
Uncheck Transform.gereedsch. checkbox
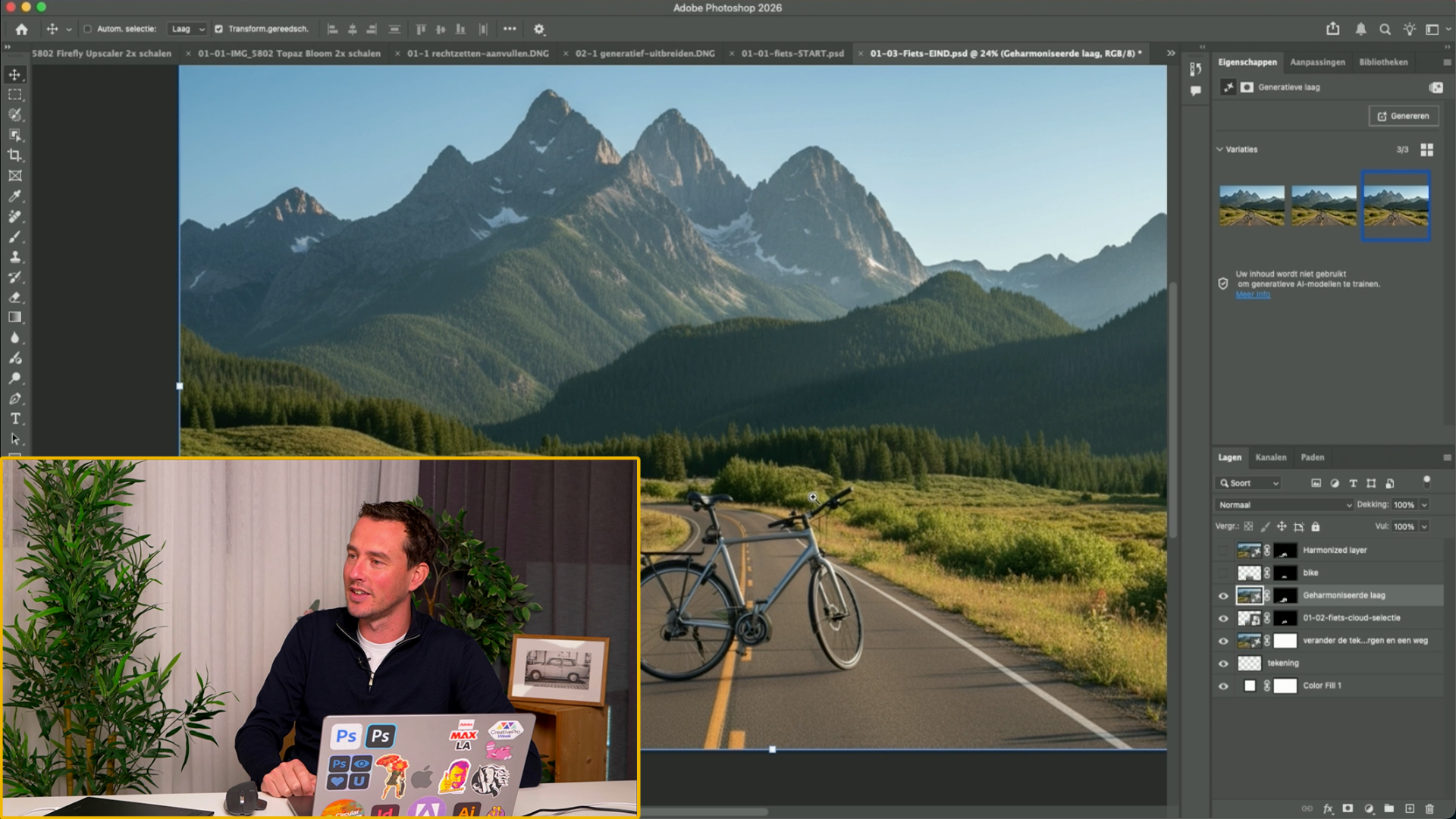218,30
